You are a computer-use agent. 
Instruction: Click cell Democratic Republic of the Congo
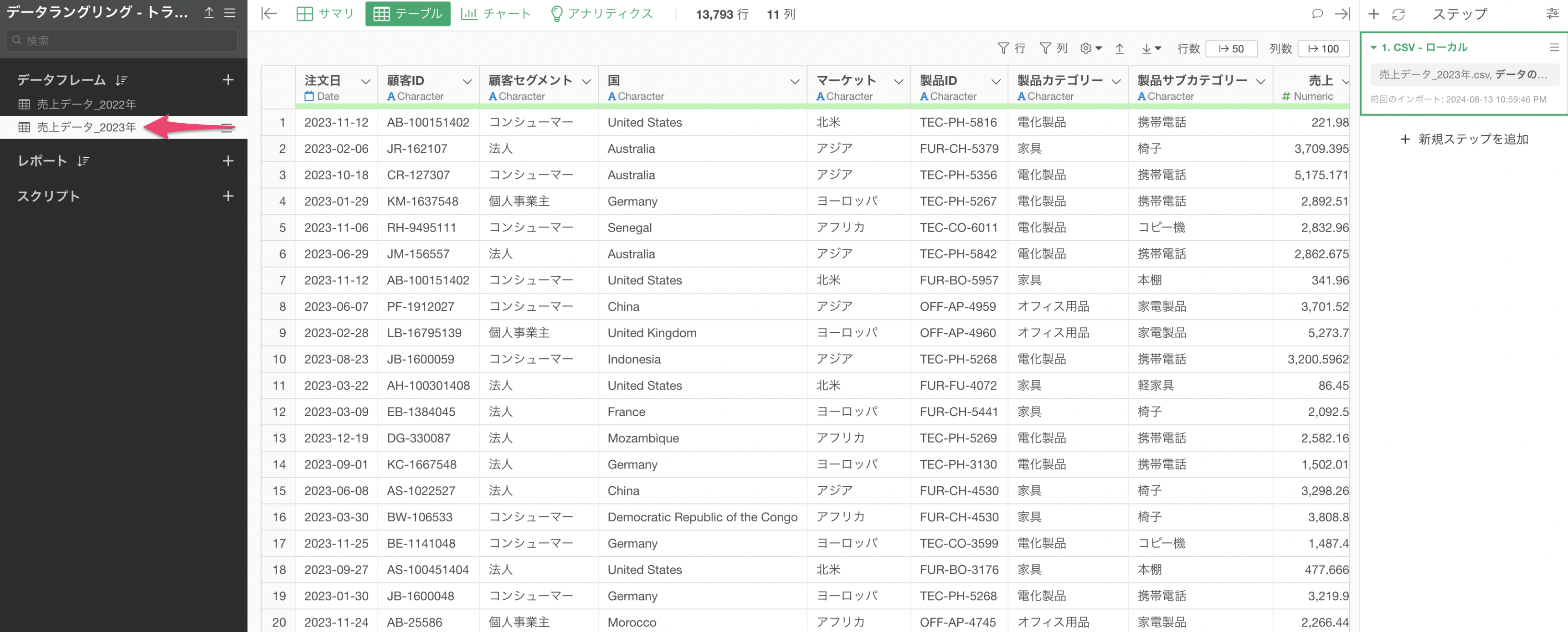click(702, 517)
